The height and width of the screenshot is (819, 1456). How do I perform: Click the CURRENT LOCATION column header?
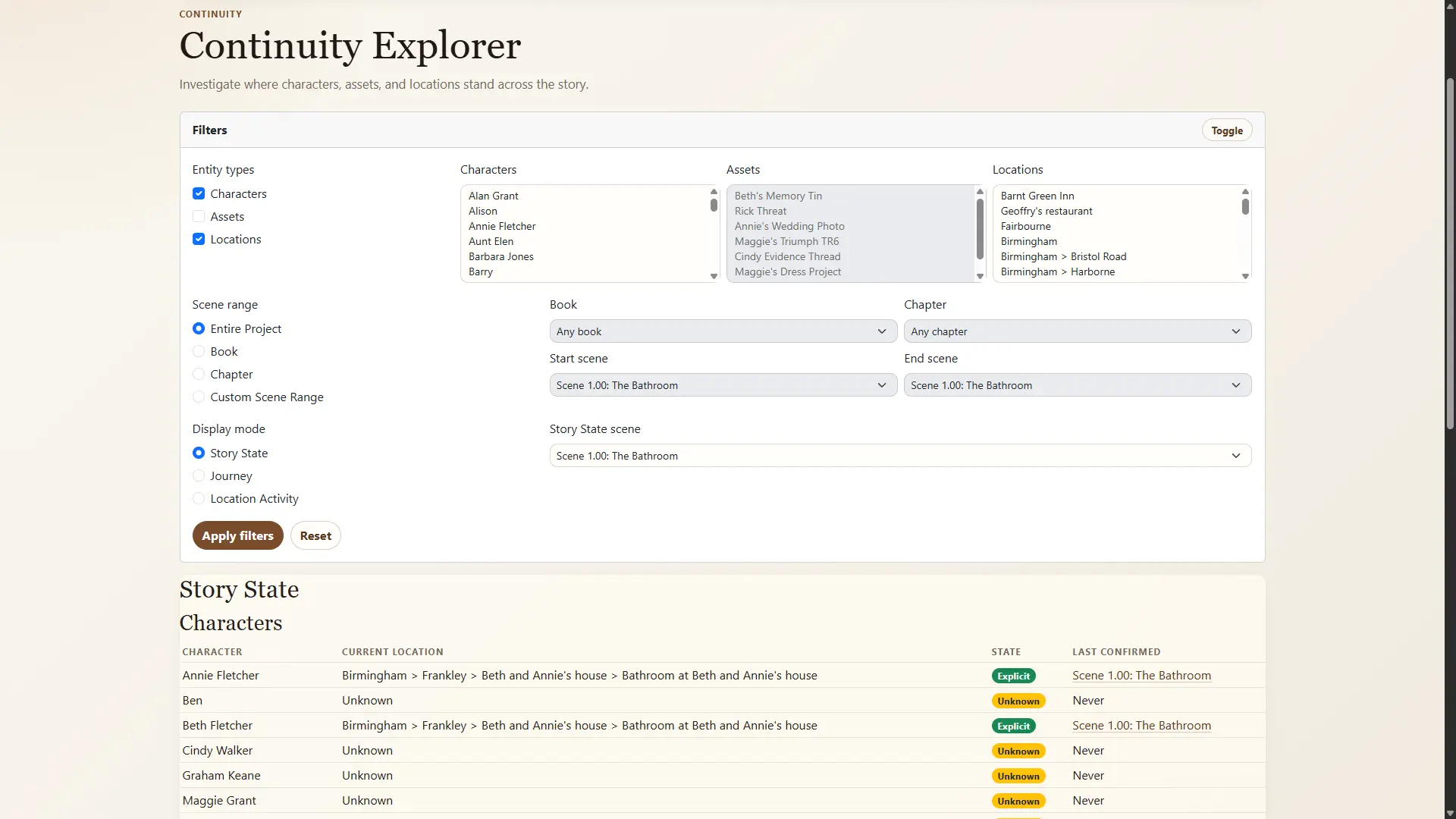(x=393, y=651)
